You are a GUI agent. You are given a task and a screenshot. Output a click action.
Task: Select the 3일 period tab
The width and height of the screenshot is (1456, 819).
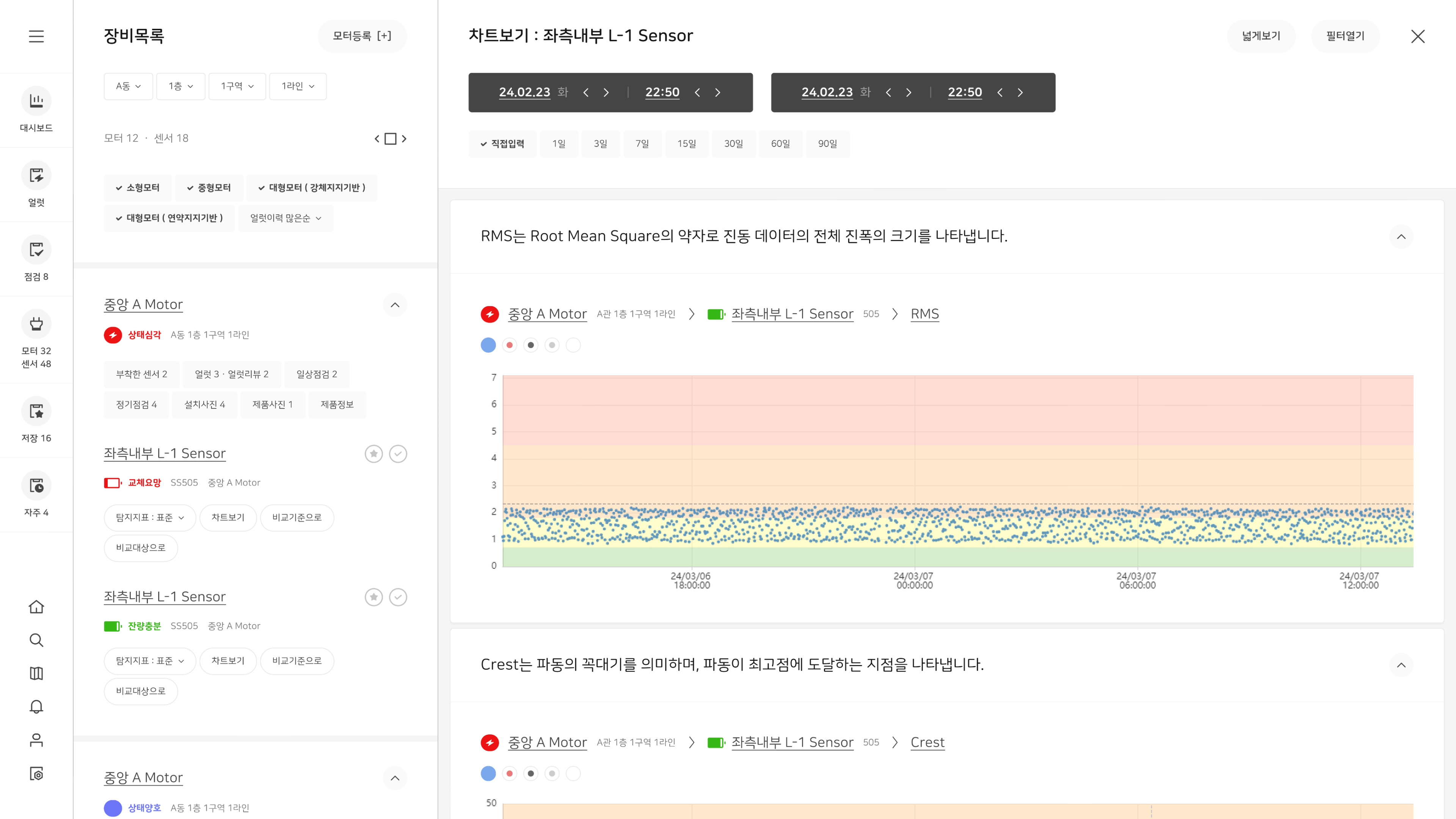600,144
